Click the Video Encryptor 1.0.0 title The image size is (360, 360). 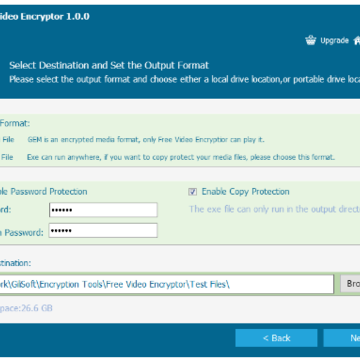click(x=45, y=16)
